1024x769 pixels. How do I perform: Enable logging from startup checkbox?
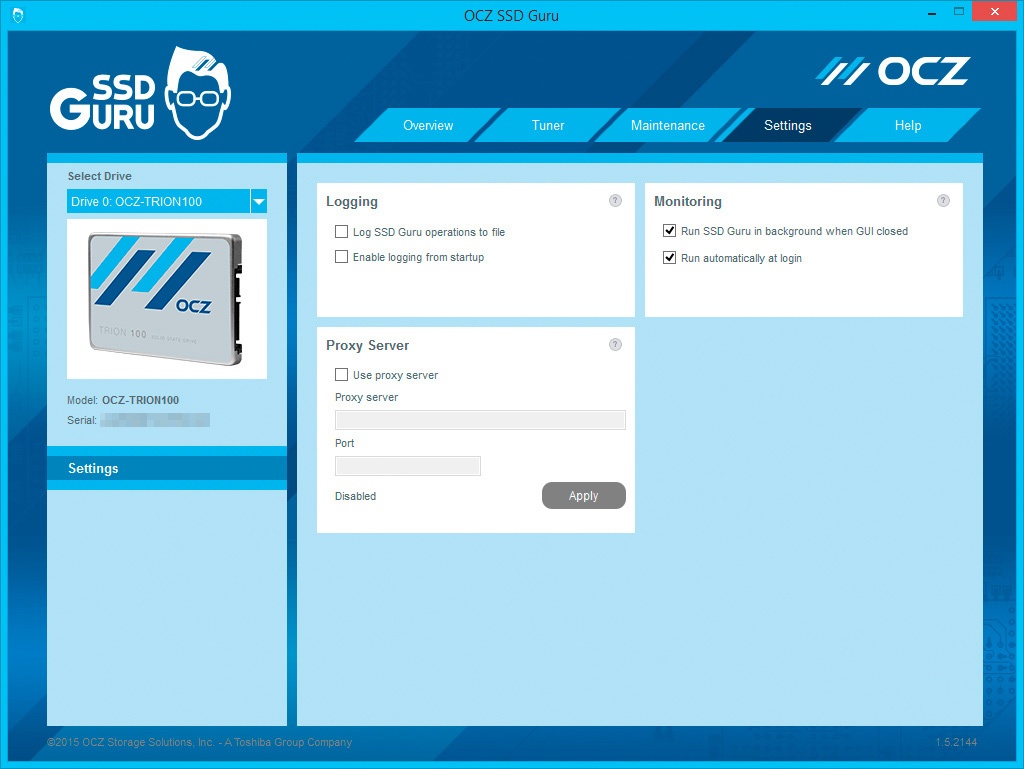click(341, 257)
